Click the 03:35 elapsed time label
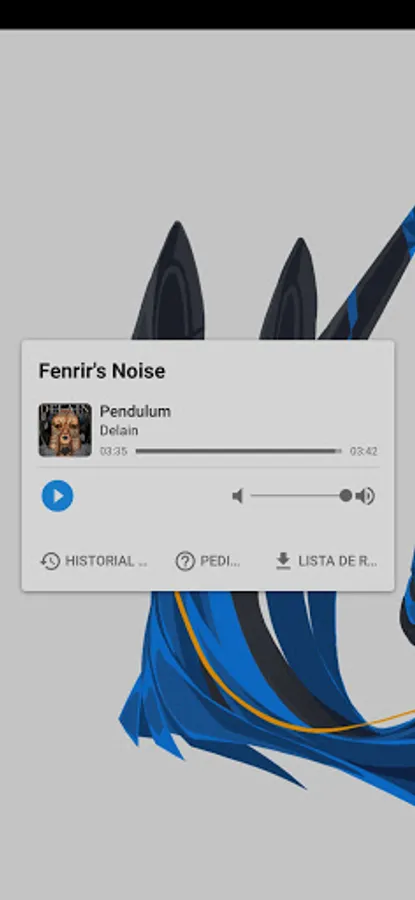 113,451
